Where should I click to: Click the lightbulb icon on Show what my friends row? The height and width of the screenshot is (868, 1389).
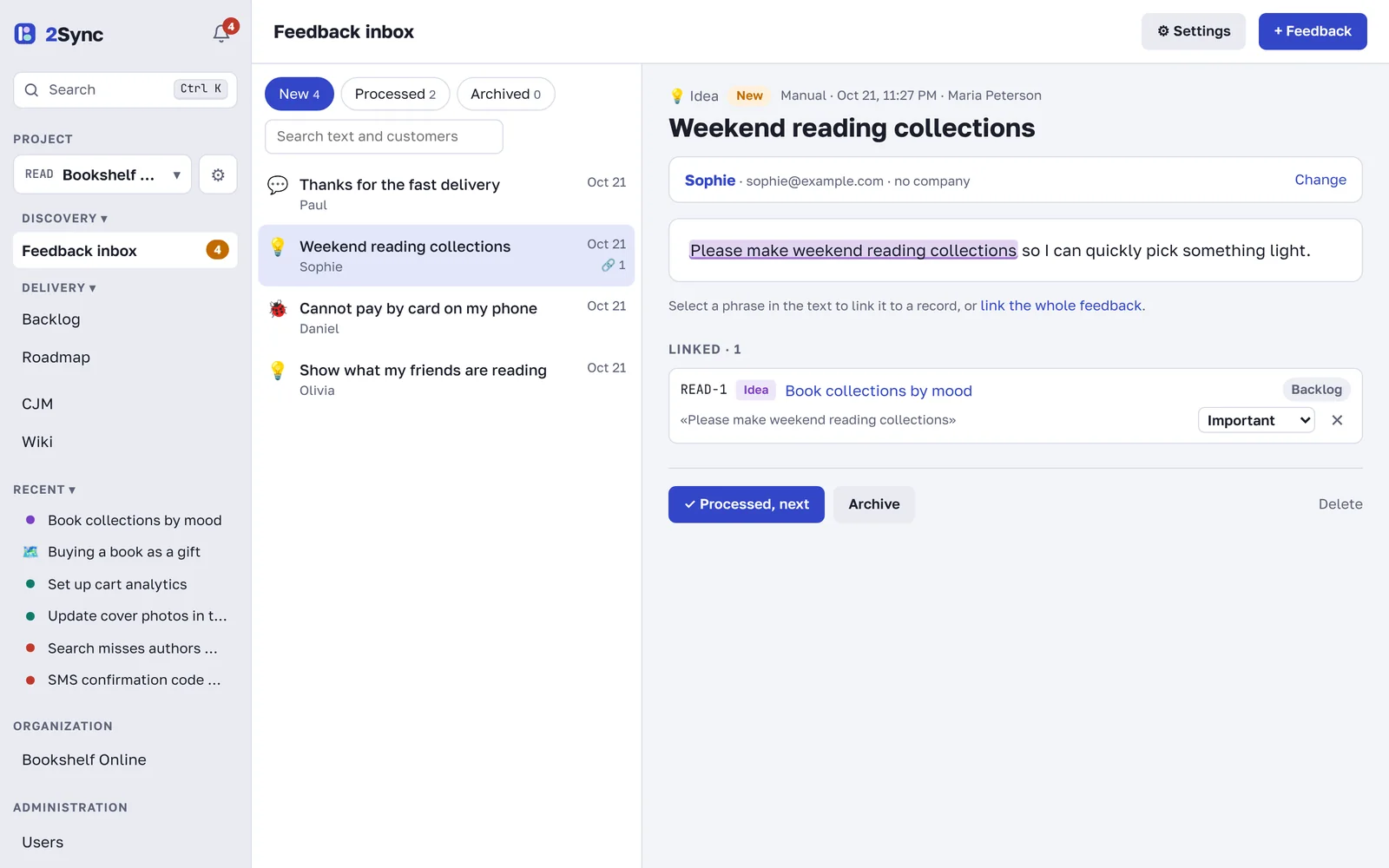tap(278, 371)
